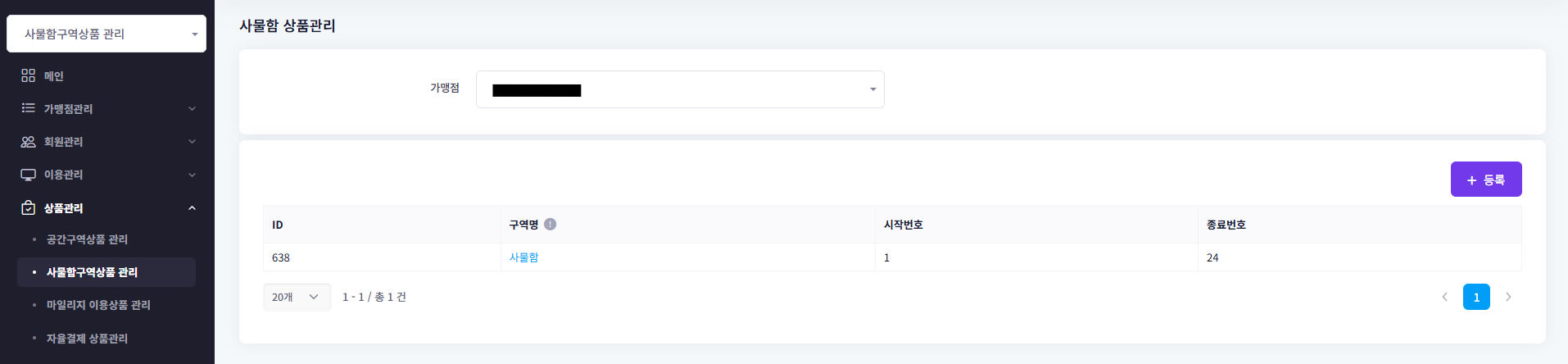Viewport: 1568px width, 364px height.
Task: Go to the next page arrow
Action: pos(1508,297)
